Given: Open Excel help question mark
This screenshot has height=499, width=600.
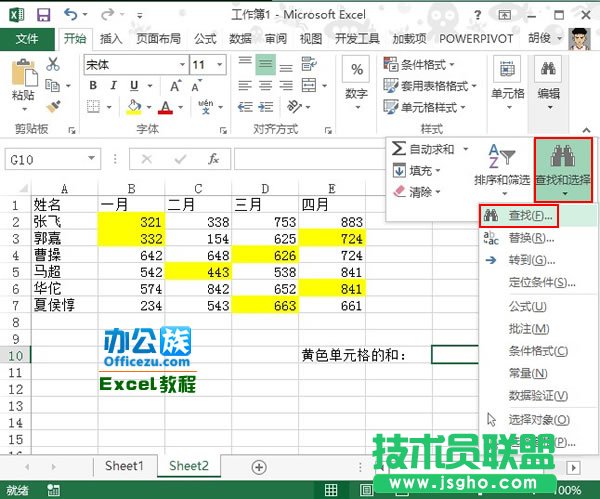Looking at the screenshot, I should (x=477, y=15).
